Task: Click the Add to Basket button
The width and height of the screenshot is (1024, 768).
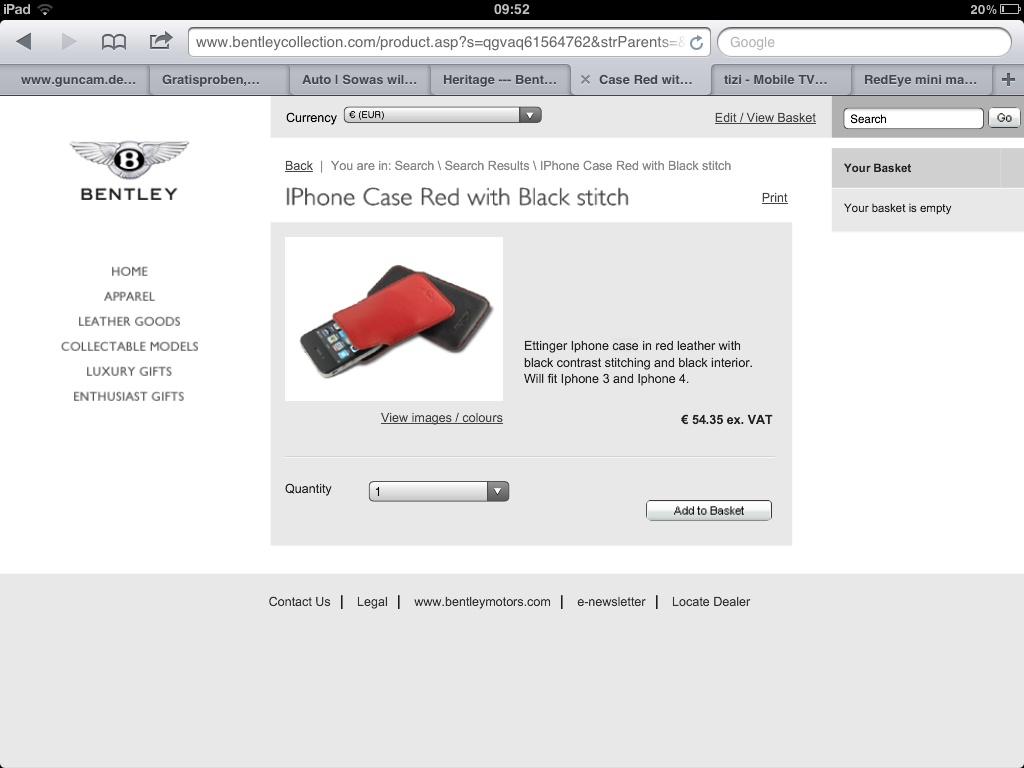Action: (x=709, y=511)
